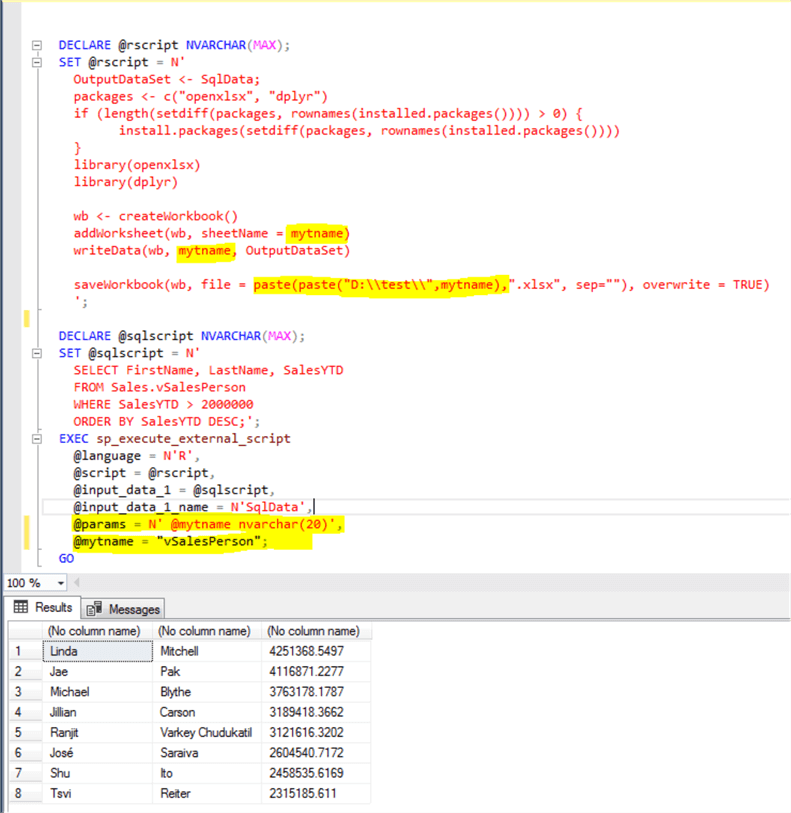Screen dimensions: 791x813
Task: Select cell '2458535.6169'
Action: point(316,773)
